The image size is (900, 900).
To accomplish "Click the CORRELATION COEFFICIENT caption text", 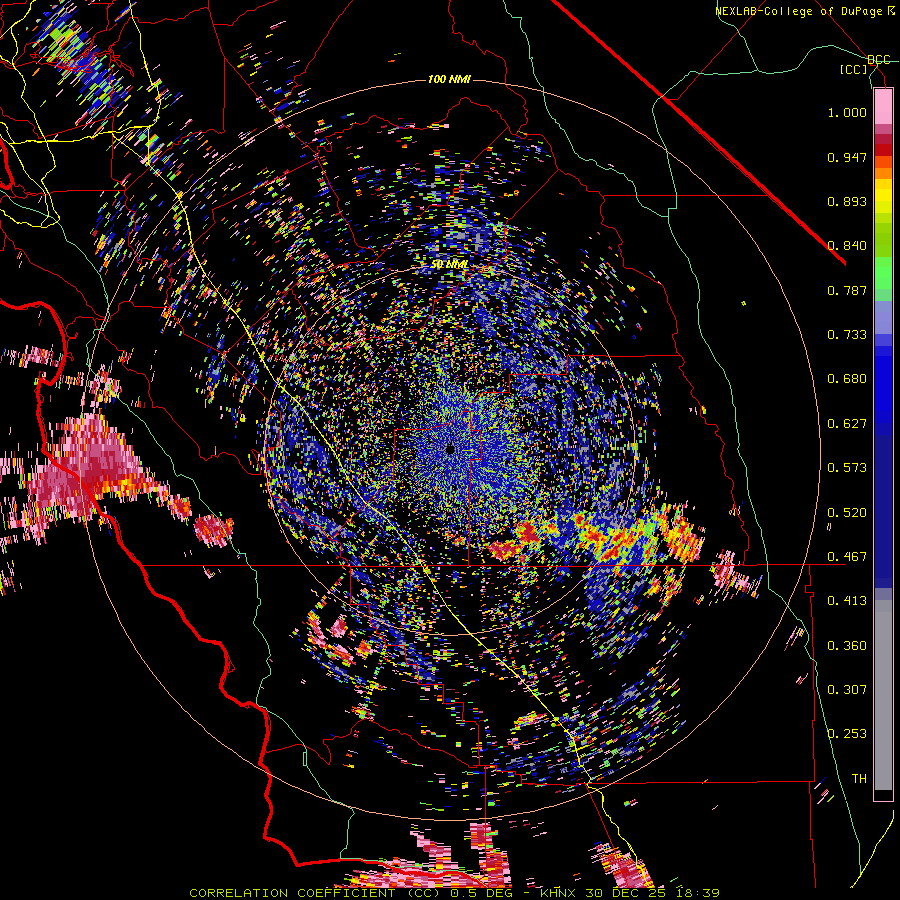I will 296,893.
